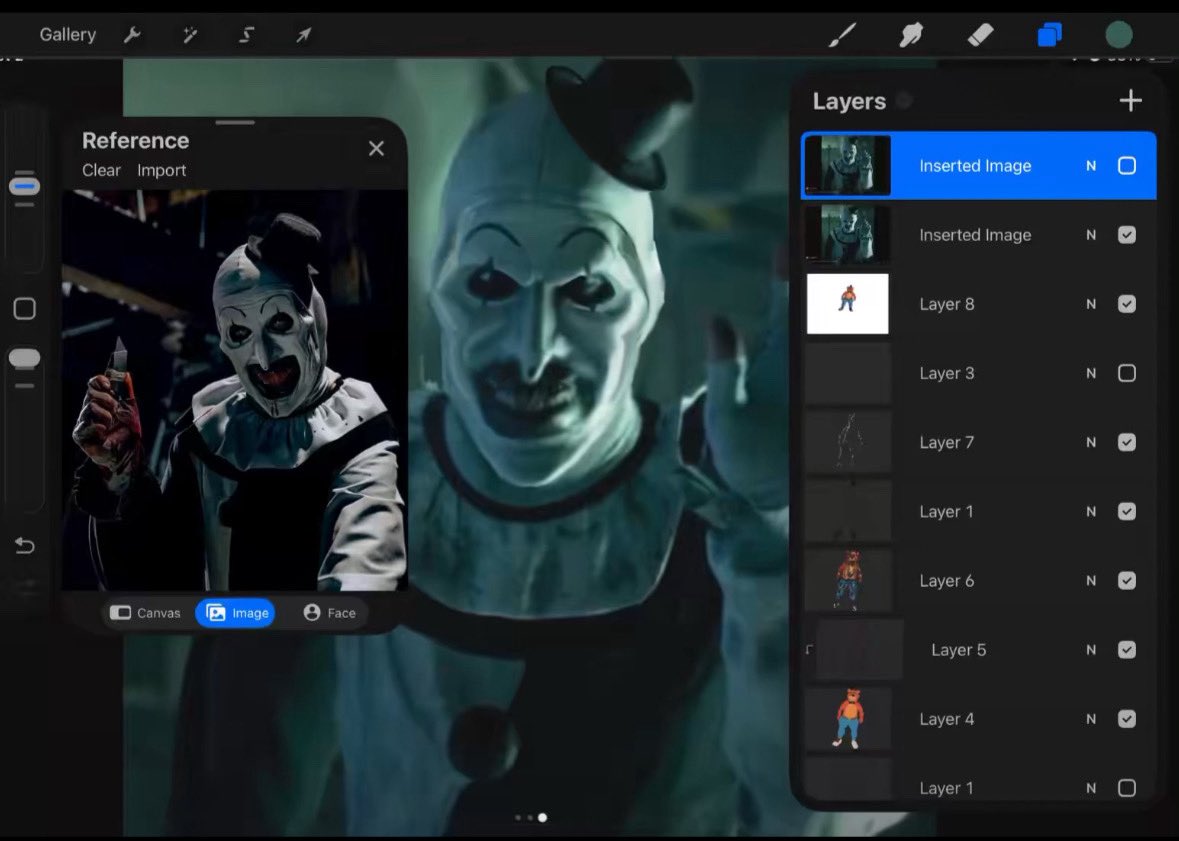Tap the undo arrow in the sidebar

(25, 545)
